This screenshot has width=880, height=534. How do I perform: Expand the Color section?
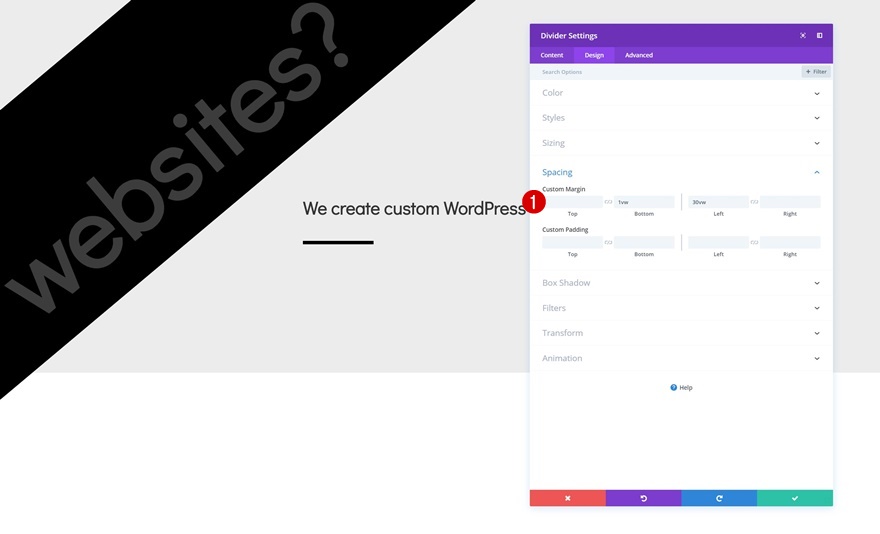click(x=681, y=93)
